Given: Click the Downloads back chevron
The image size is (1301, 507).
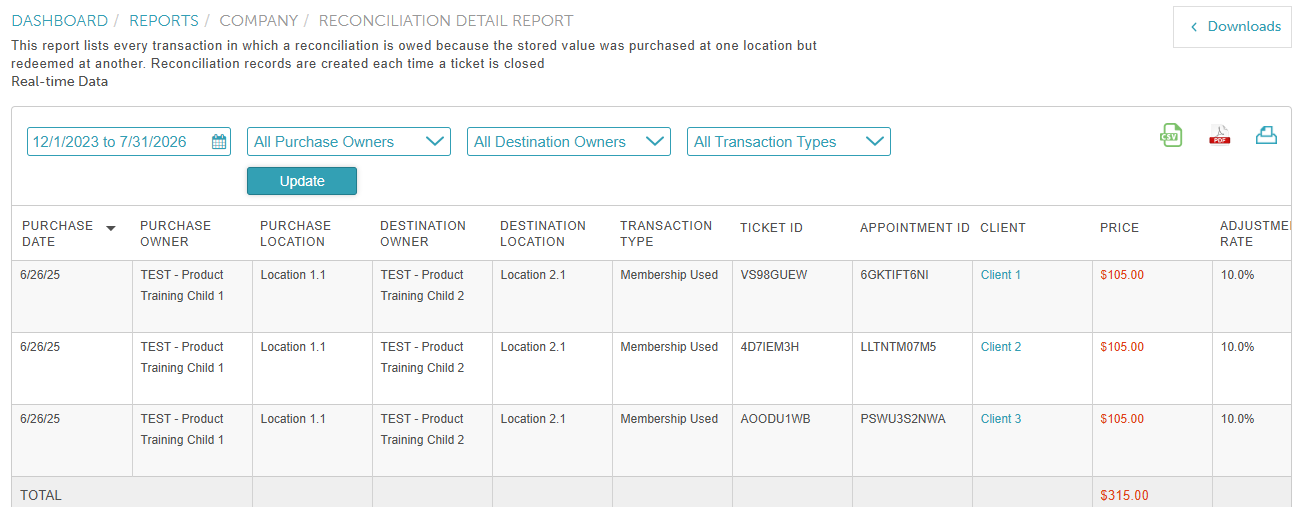Looking at the screenshot, I should tap(1193, 27).
